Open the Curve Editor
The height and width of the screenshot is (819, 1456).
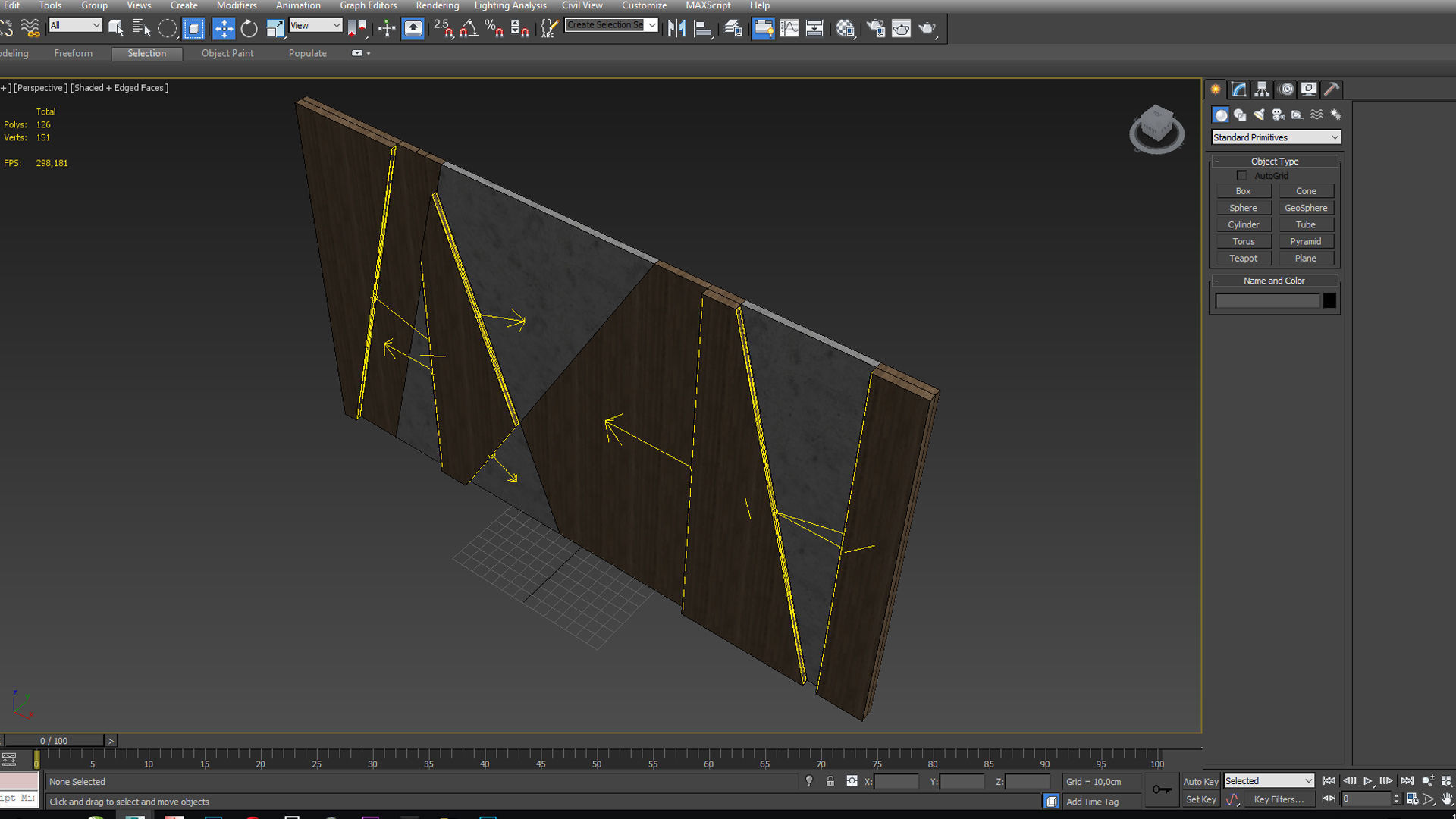click(x=789, y=29)
